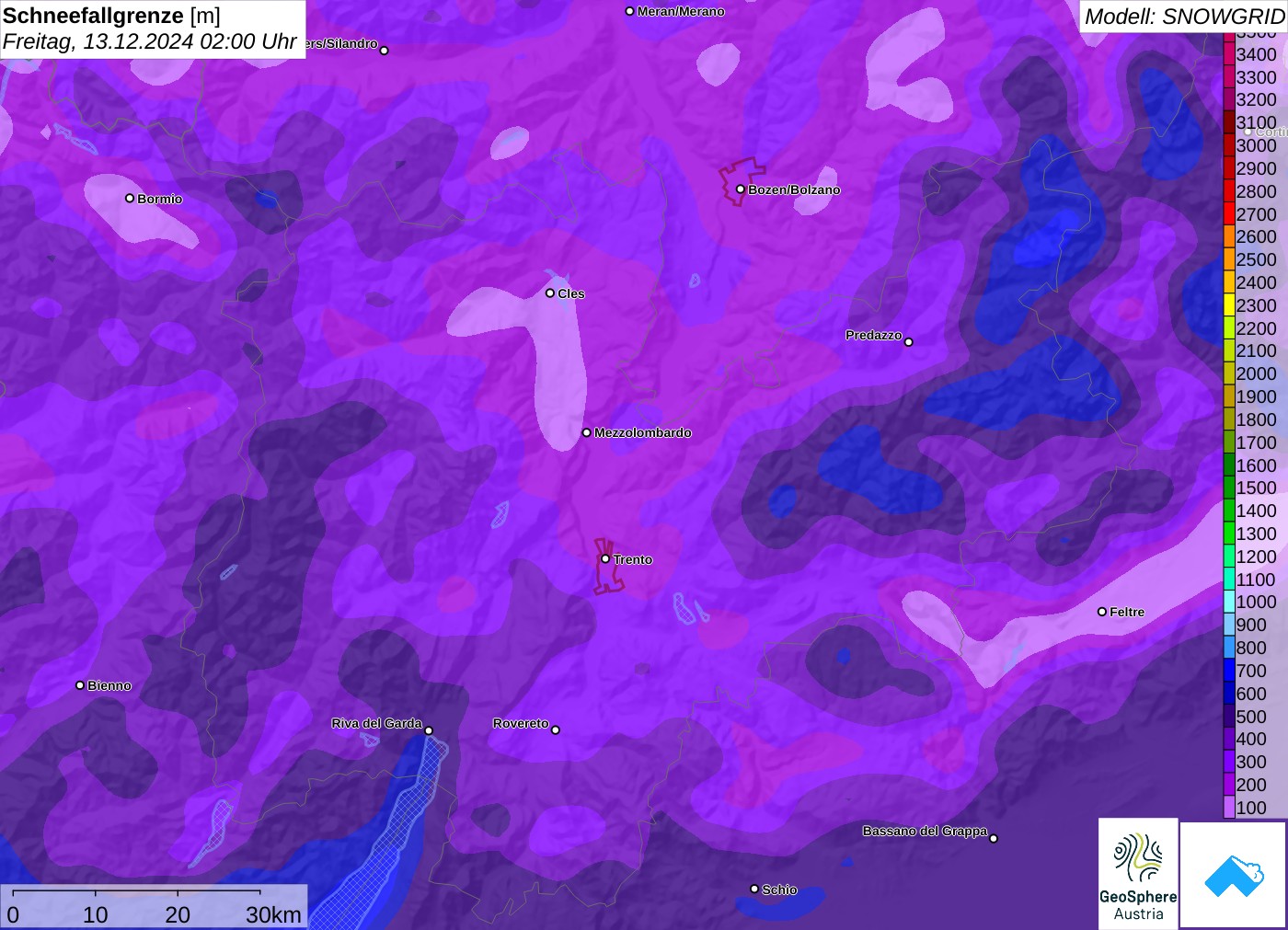Click the Feltre label text
1288x930 pixels.
1127,612
